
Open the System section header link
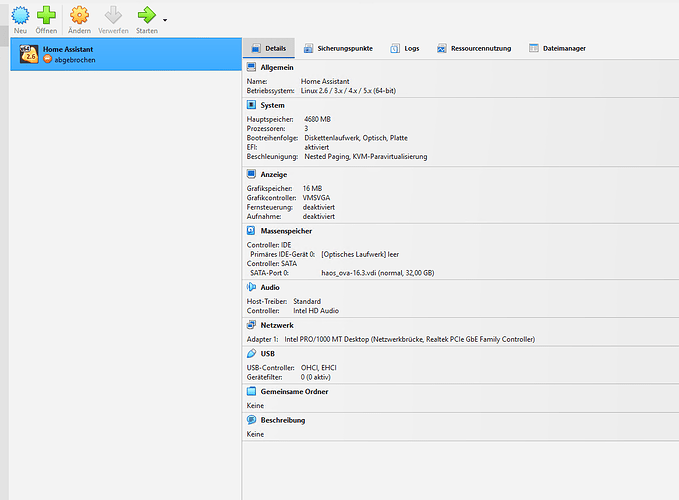tap(272, 105)
